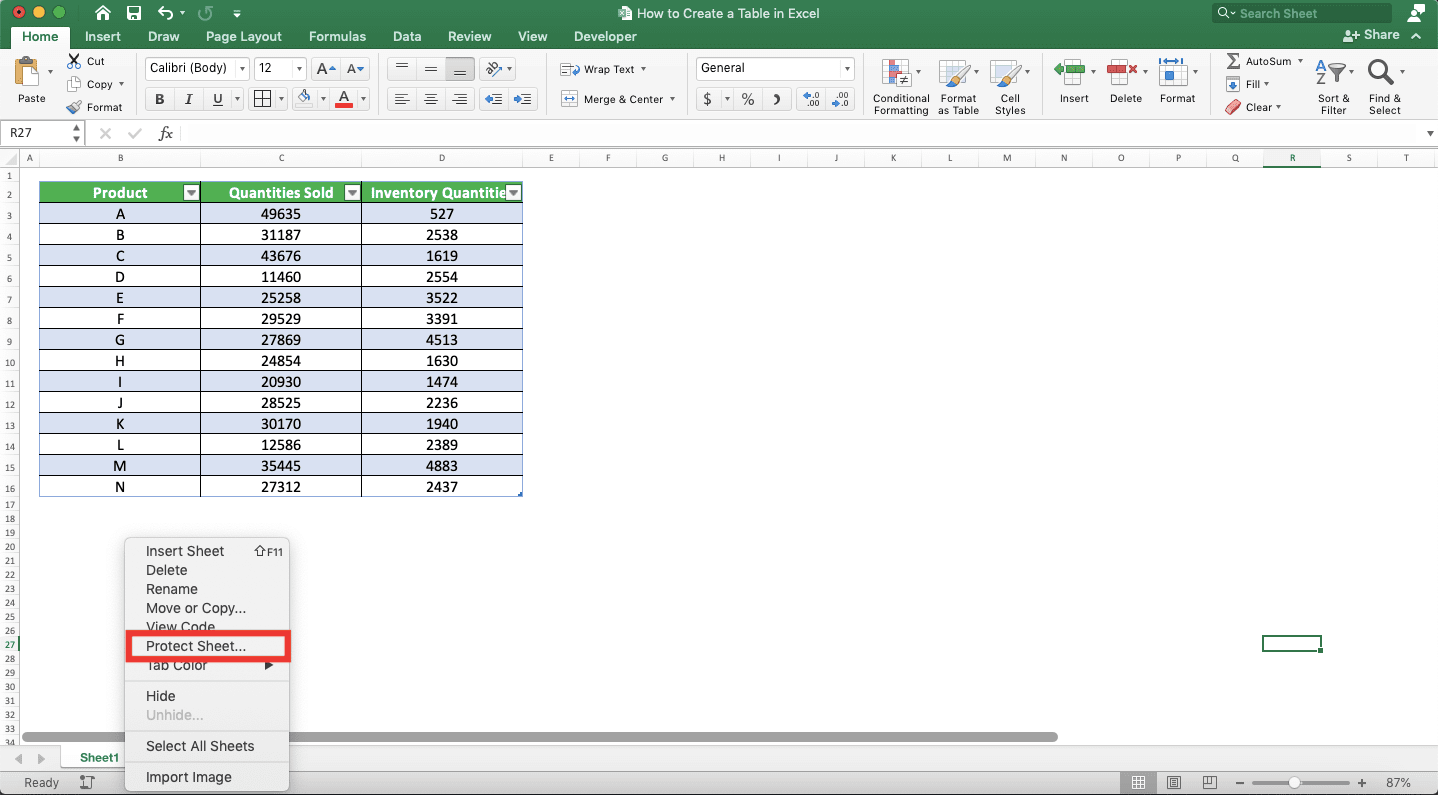Screen dimensions: 1438x795
Task: Click the Copy icon
Action: point(73,85)
